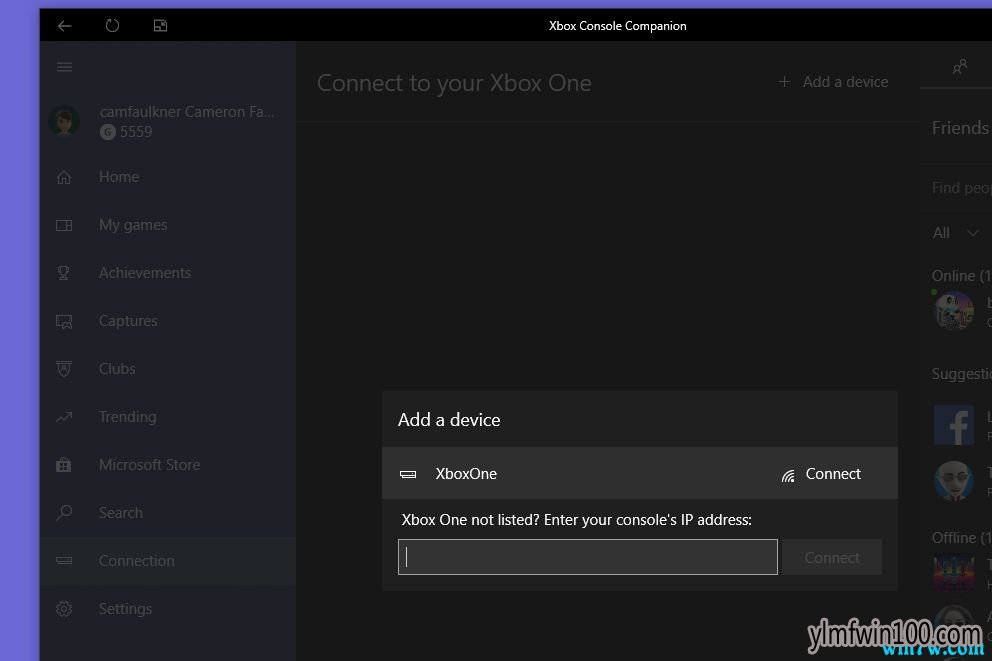Open the online friend's avatar
Screen dimensions: 992x661
[x=953, y=311]
